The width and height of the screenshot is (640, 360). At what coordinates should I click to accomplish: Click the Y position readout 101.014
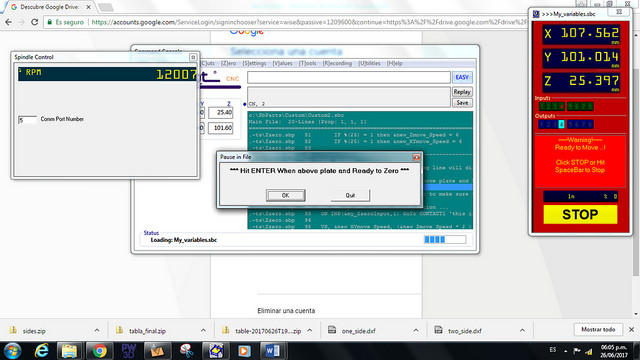point(581,58)
